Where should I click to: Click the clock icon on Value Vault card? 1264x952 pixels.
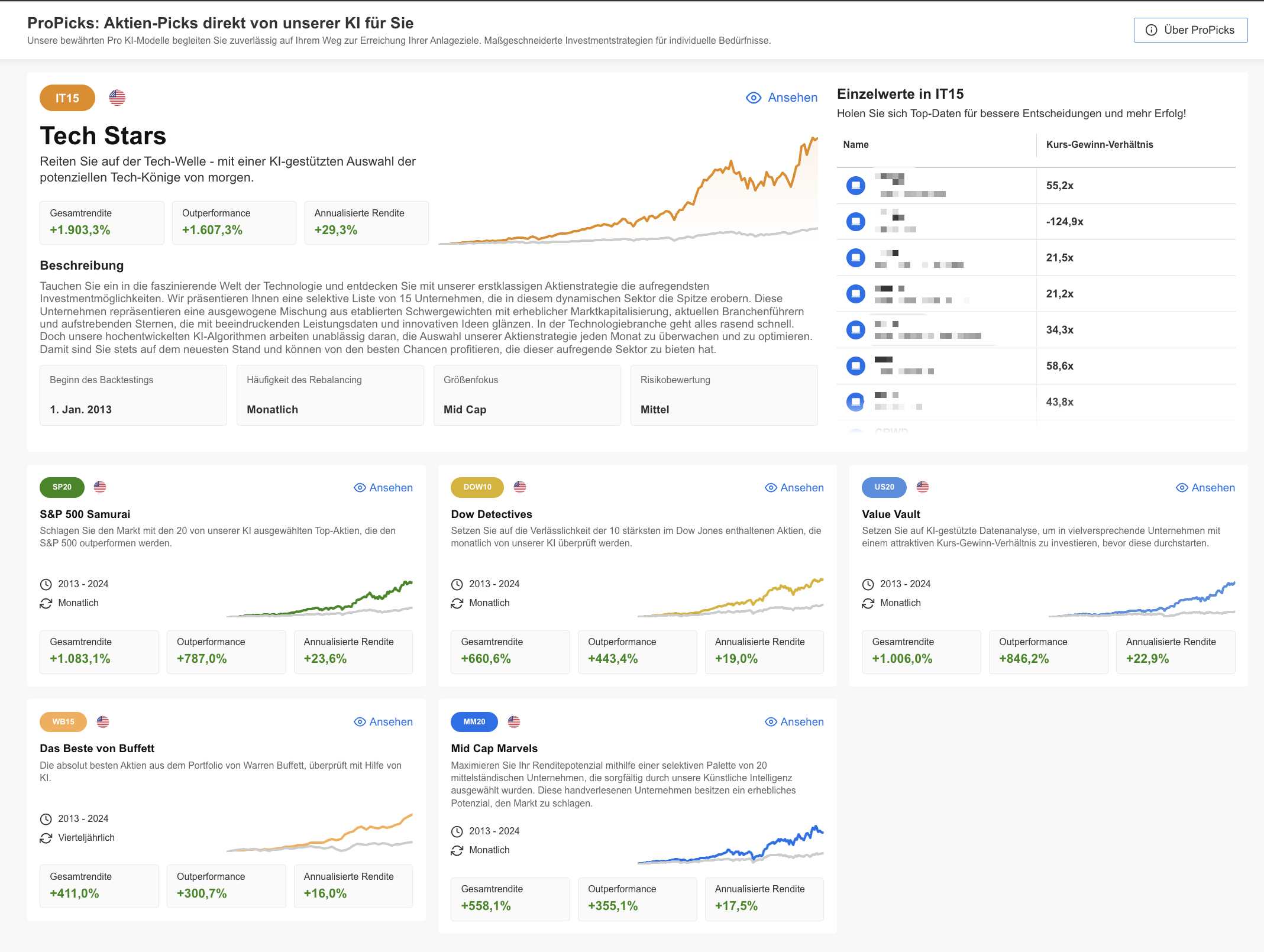pyautogui.click(x=868, y=584)
